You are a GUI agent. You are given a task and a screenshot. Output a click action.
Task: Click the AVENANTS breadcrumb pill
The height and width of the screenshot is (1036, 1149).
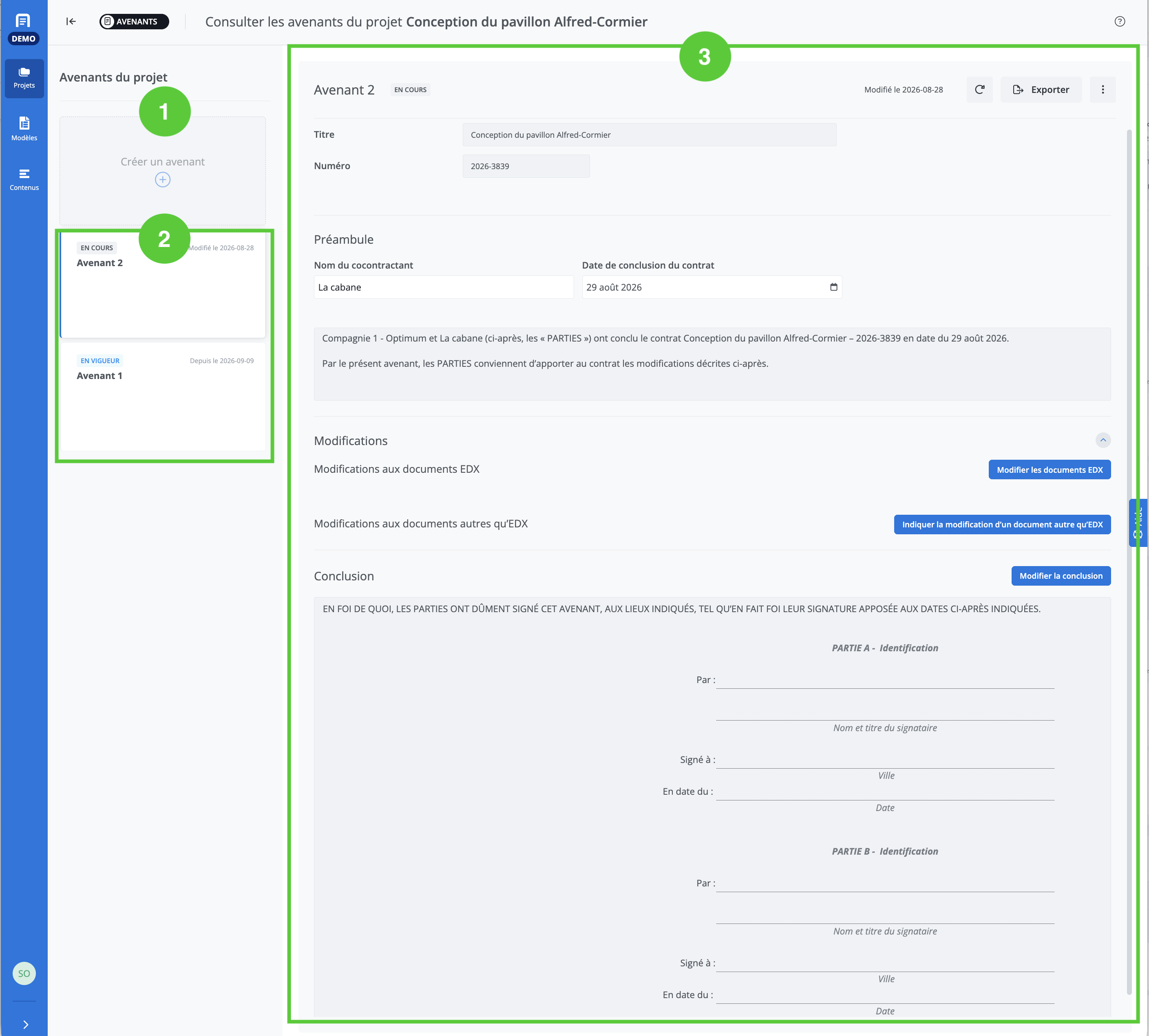135,22
